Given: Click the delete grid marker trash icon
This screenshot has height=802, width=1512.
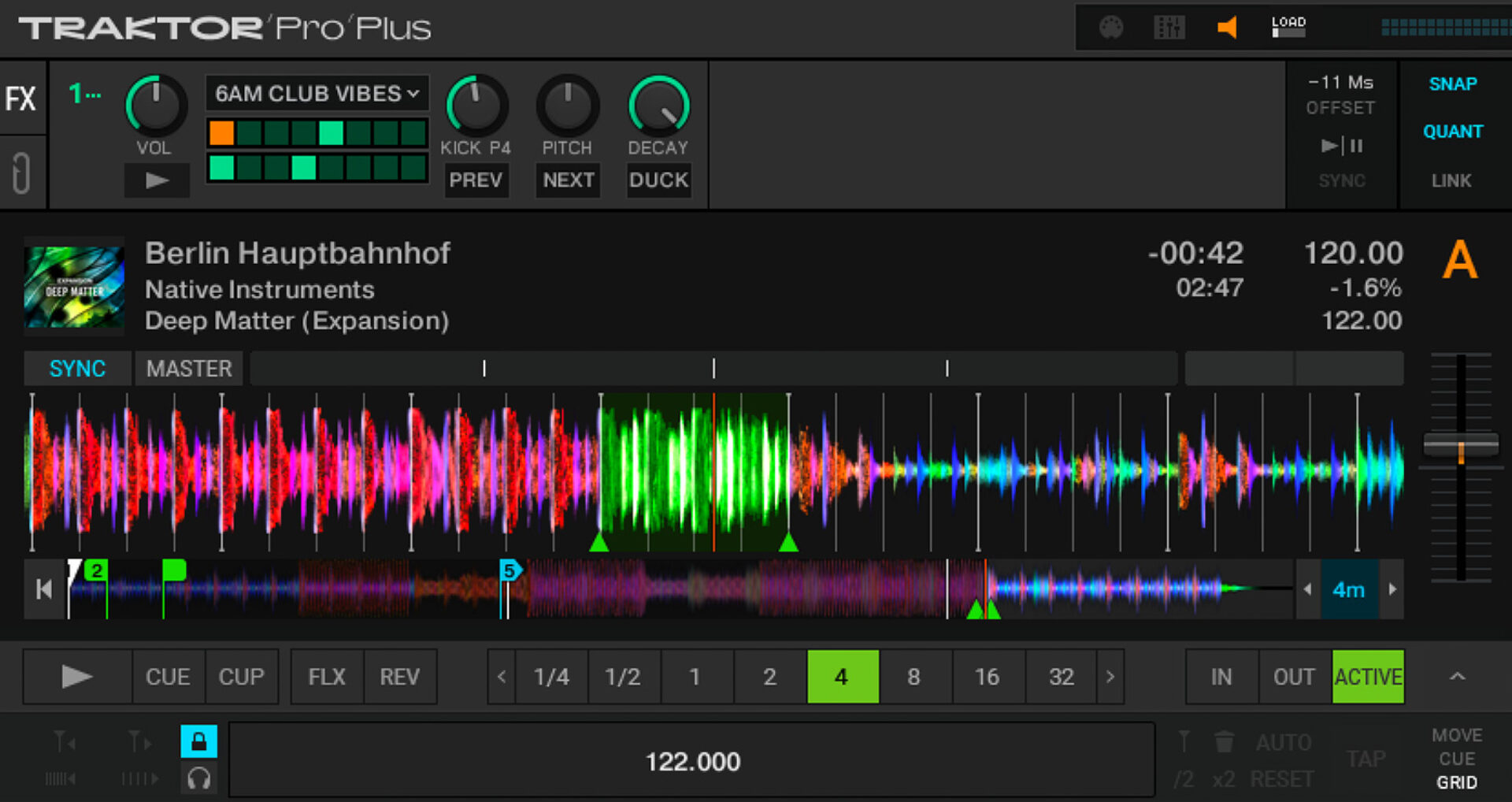Looking at the screenshot, I should (1224, 741).
